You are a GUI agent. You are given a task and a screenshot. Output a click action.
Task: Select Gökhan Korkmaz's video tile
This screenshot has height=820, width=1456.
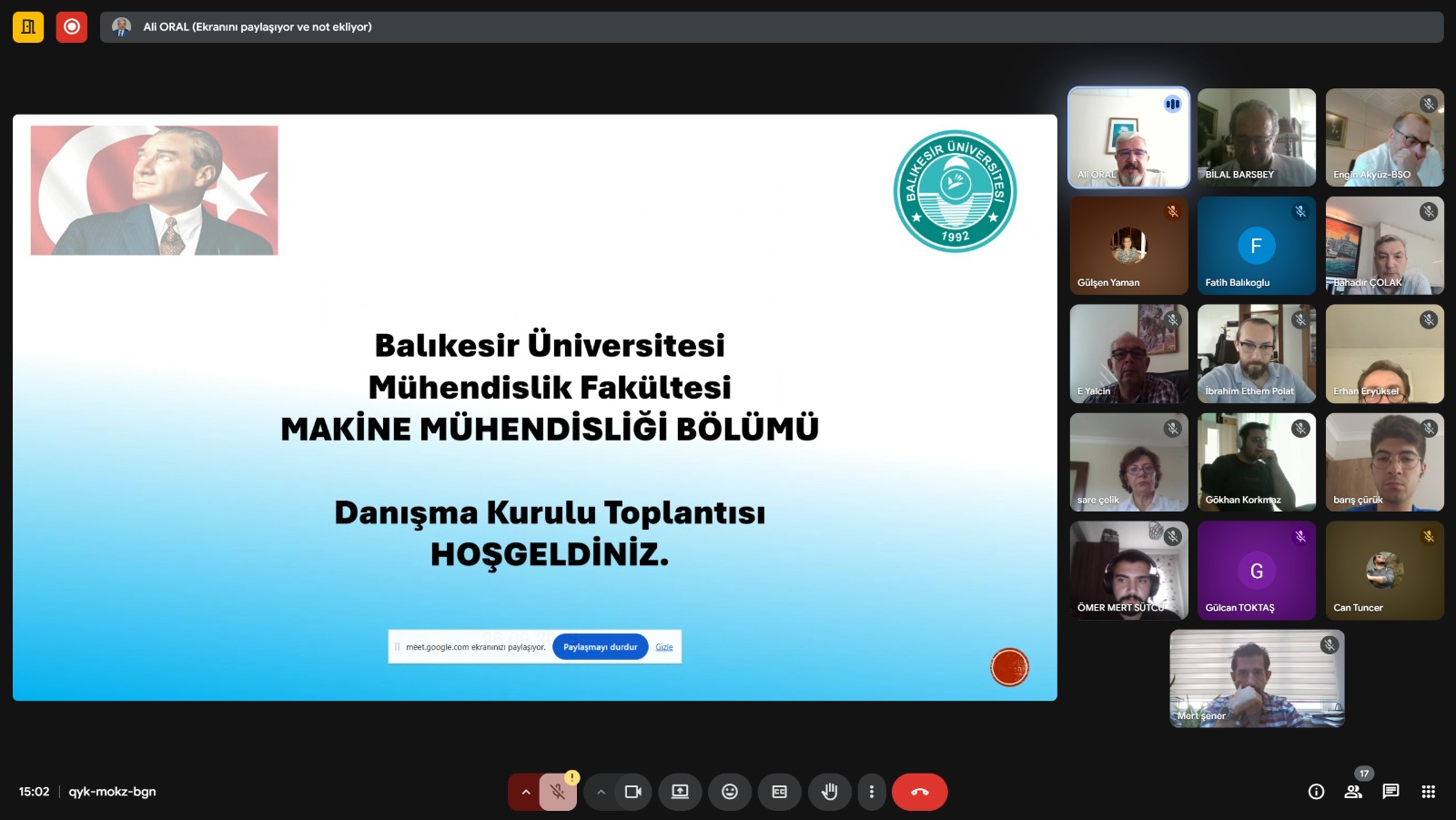pyautogui.click(x=1257, y=462)
